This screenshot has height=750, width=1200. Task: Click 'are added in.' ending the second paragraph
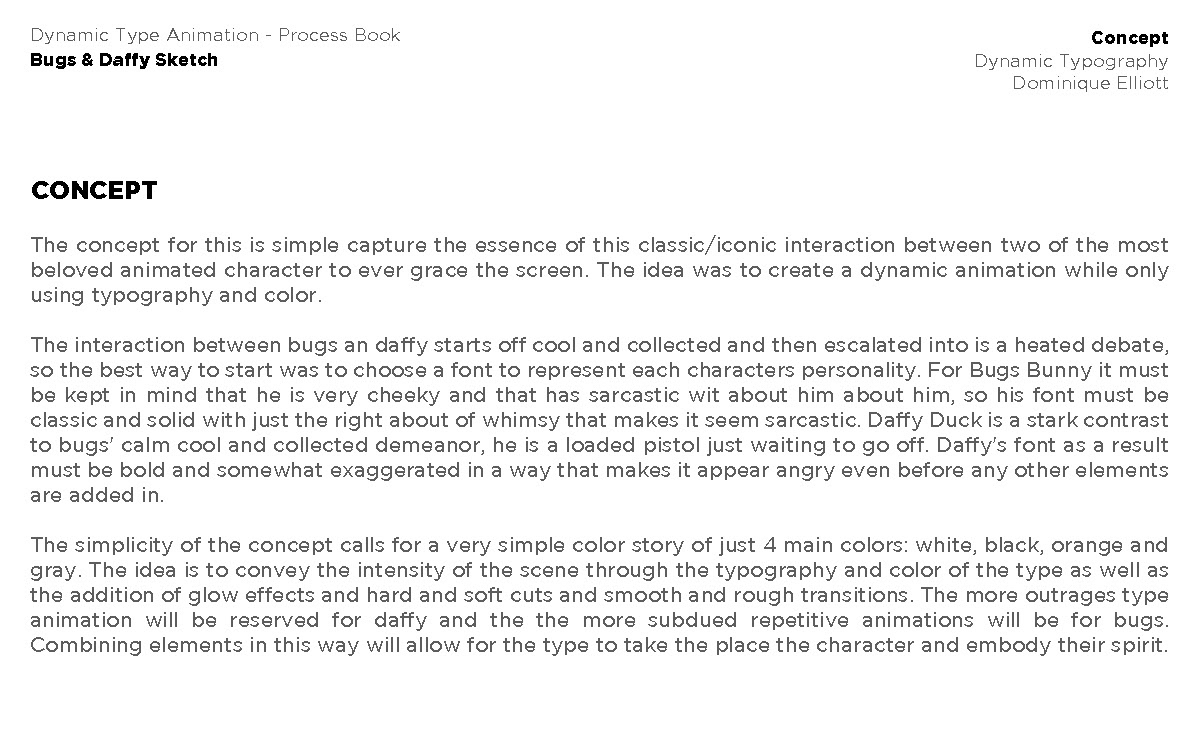97,495
